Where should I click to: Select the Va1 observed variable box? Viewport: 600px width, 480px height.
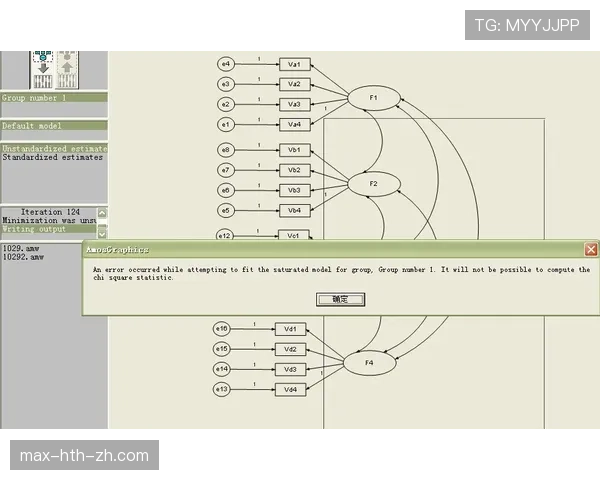point(295,64)
